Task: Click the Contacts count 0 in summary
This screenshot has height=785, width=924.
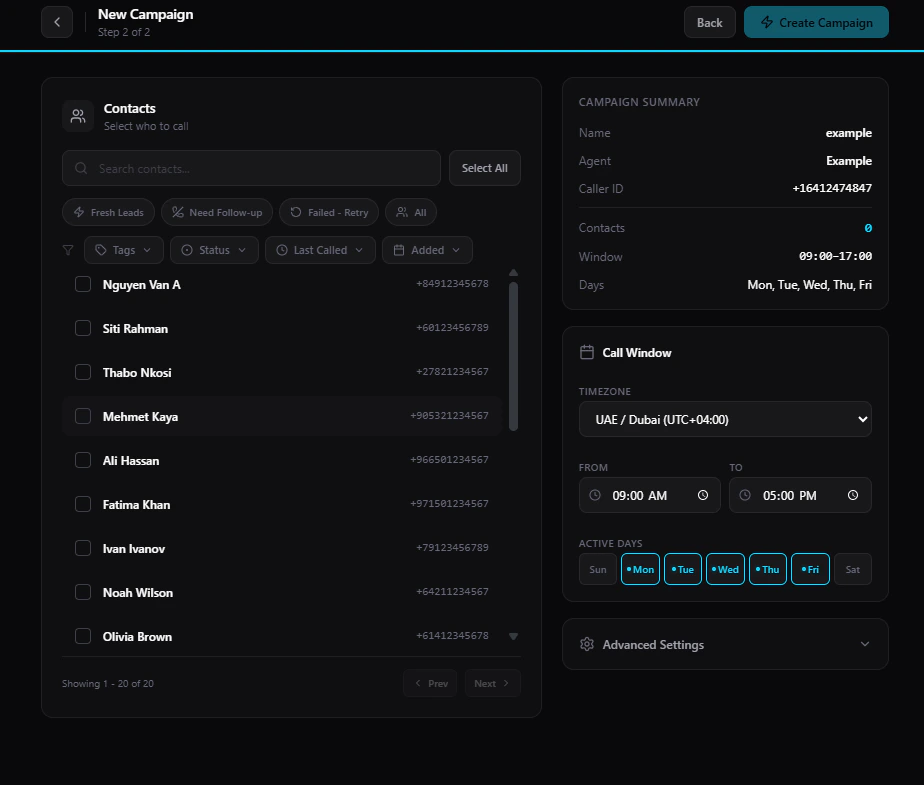Action: pos(868,228)
